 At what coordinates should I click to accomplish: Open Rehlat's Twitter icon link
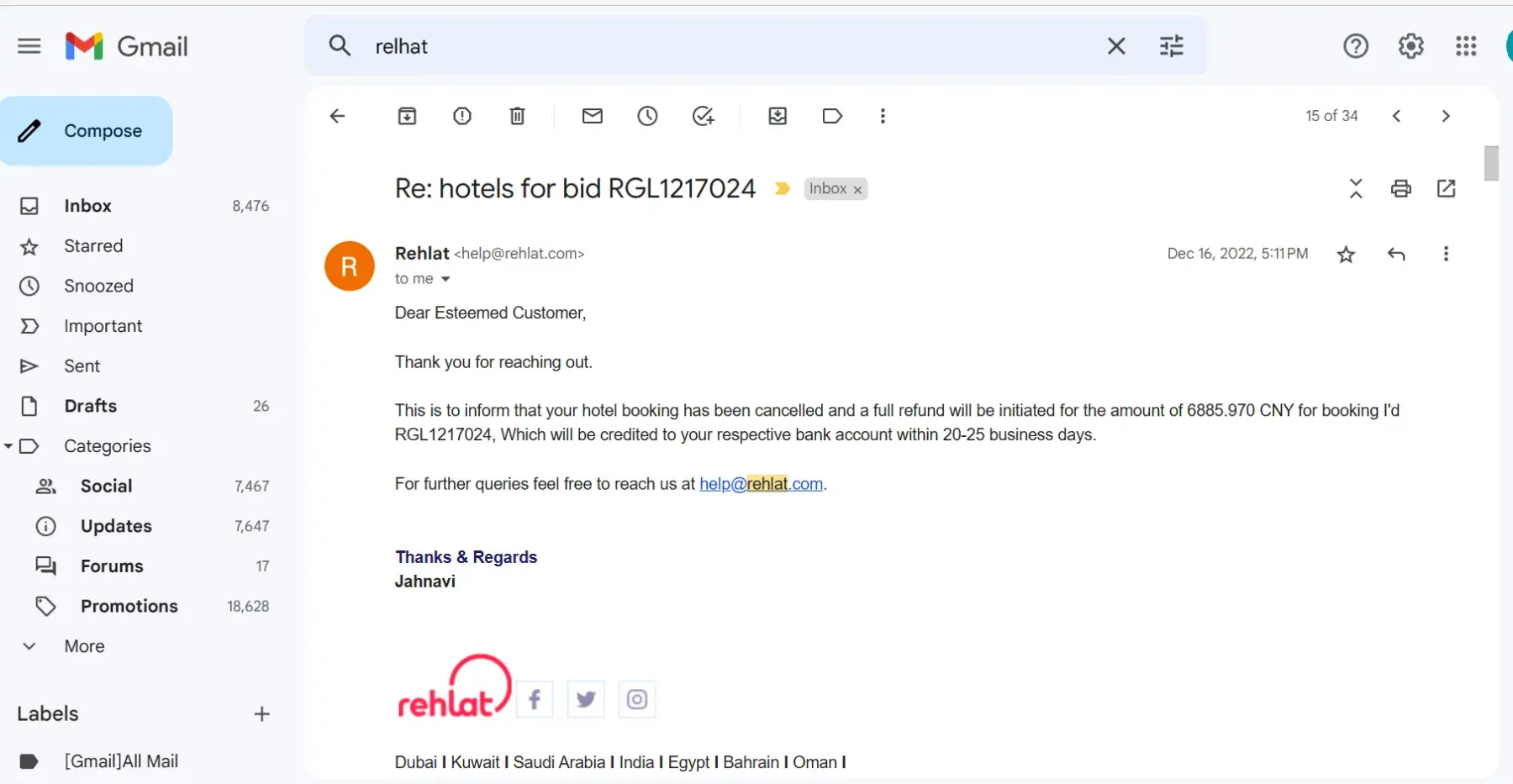pos(586,699)
